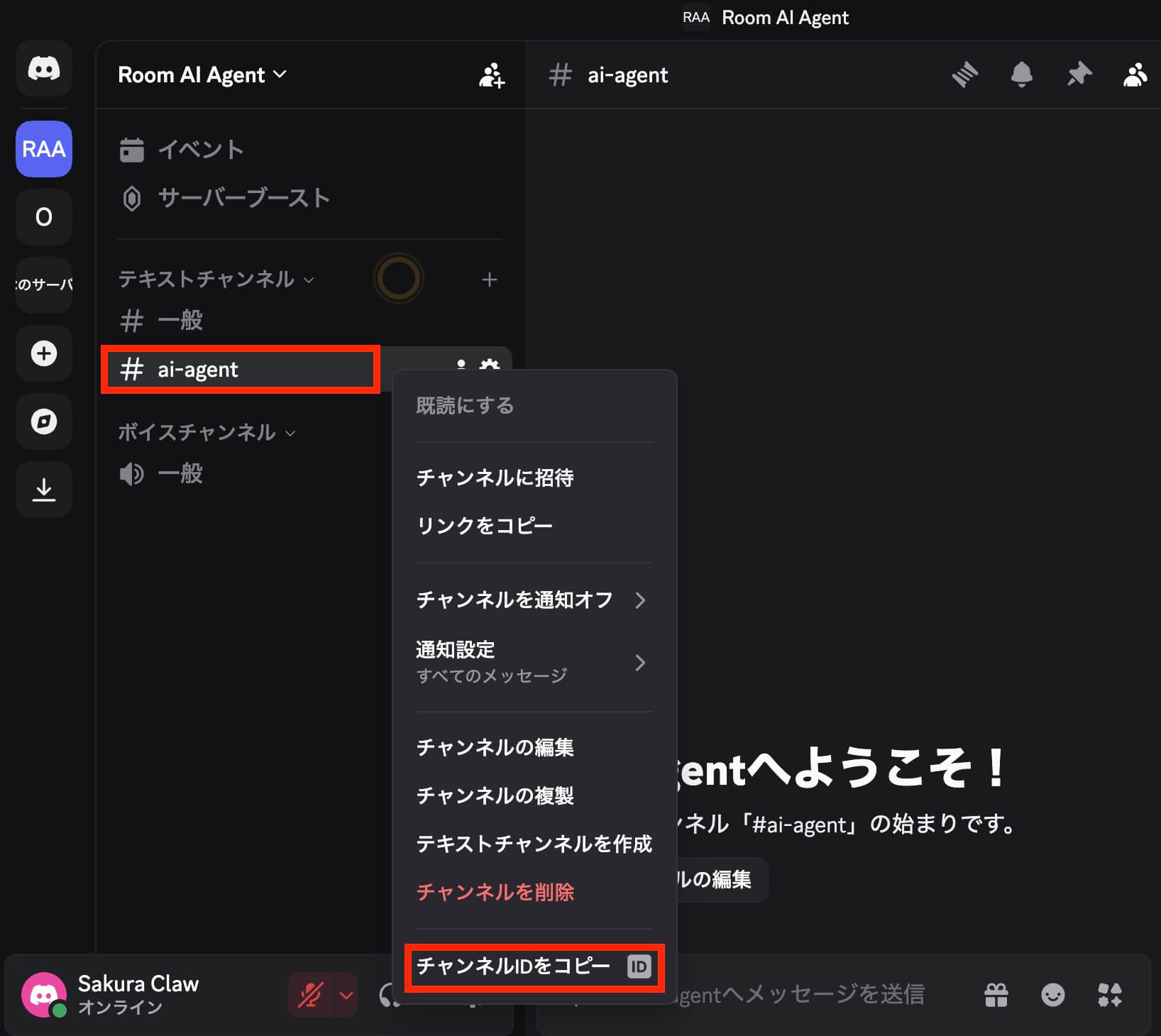Toggle notification bell for ai-agent channel

pos(1021,75)
